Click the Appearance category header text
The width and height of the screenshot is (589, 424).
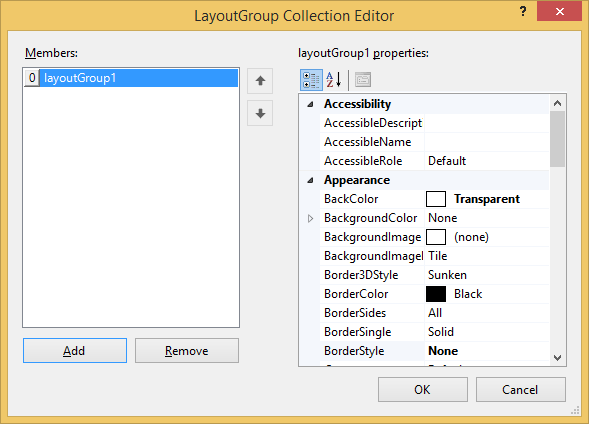pos(357,180)
